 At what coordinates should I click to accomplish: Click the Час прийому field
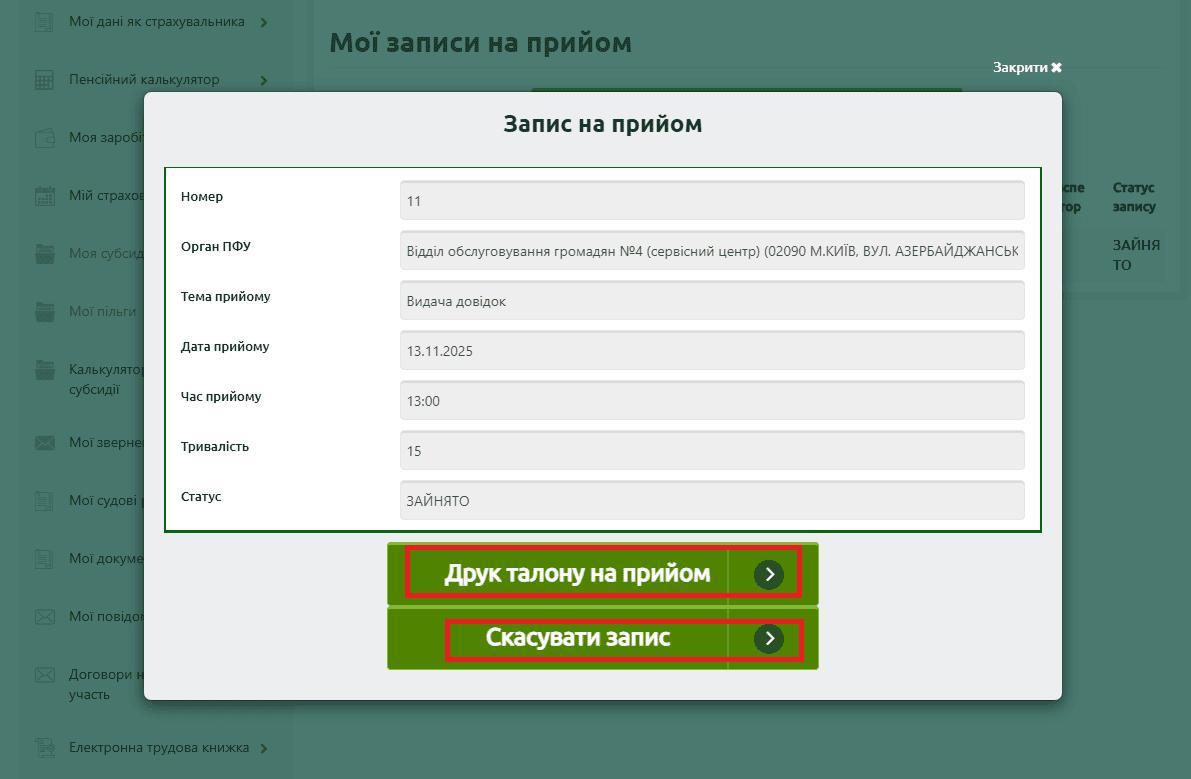click(711, 401)
